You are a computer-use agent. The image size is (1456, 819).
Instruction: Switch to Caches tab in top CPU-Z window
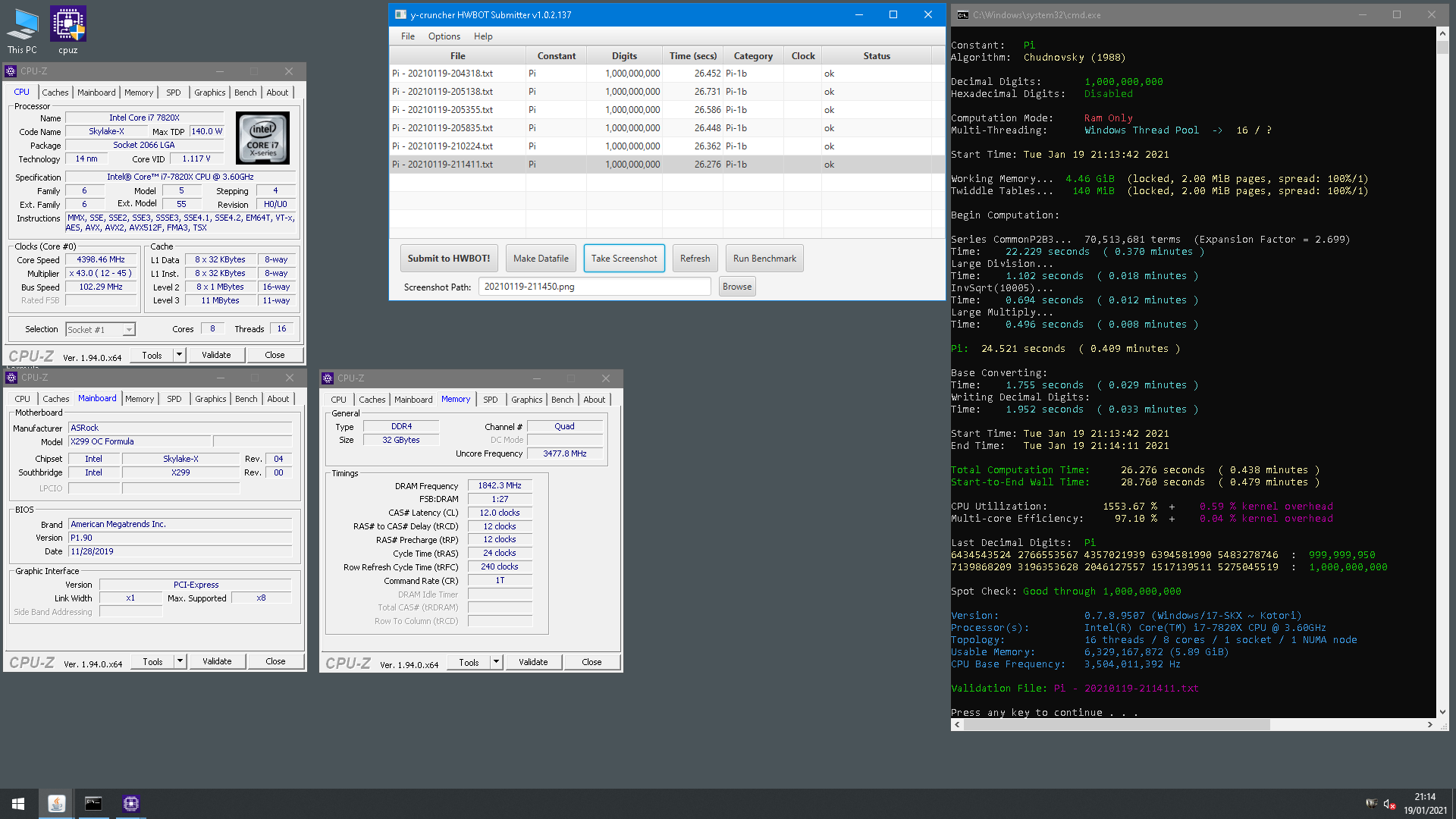point(55,92)
